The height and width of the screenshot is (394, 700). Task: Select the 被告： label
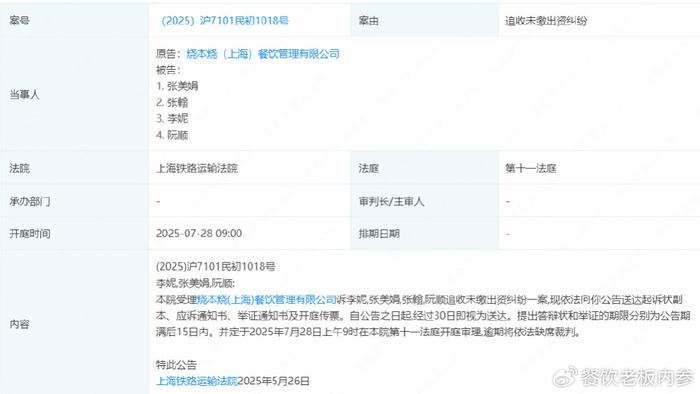pyautogui.click(x=168, y=70)
